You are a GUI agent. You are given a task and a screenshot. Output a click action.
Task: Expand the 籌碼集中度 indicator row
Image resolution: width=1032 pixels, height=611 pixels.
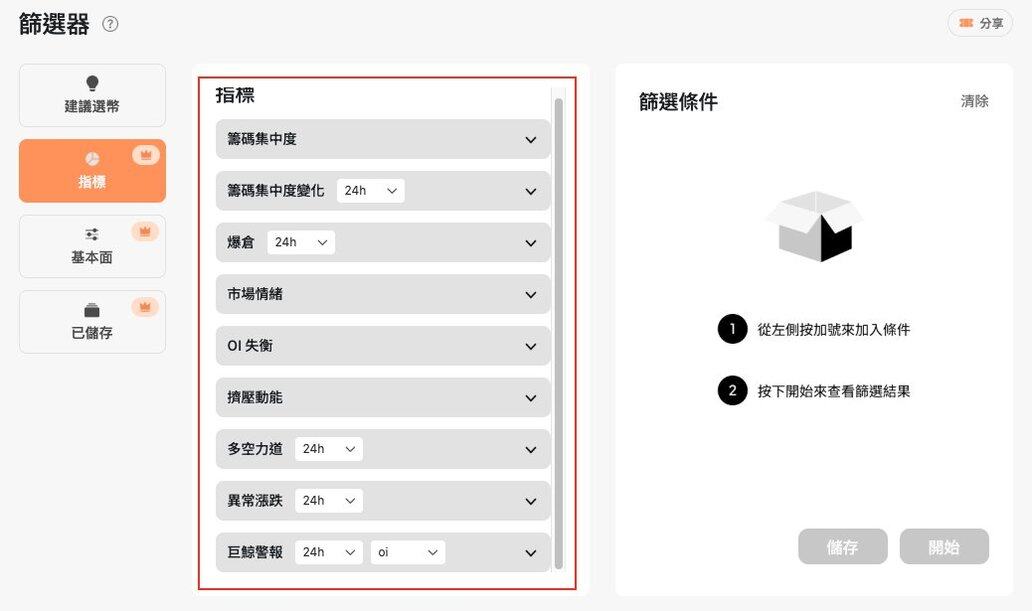(x=531, y=140)
